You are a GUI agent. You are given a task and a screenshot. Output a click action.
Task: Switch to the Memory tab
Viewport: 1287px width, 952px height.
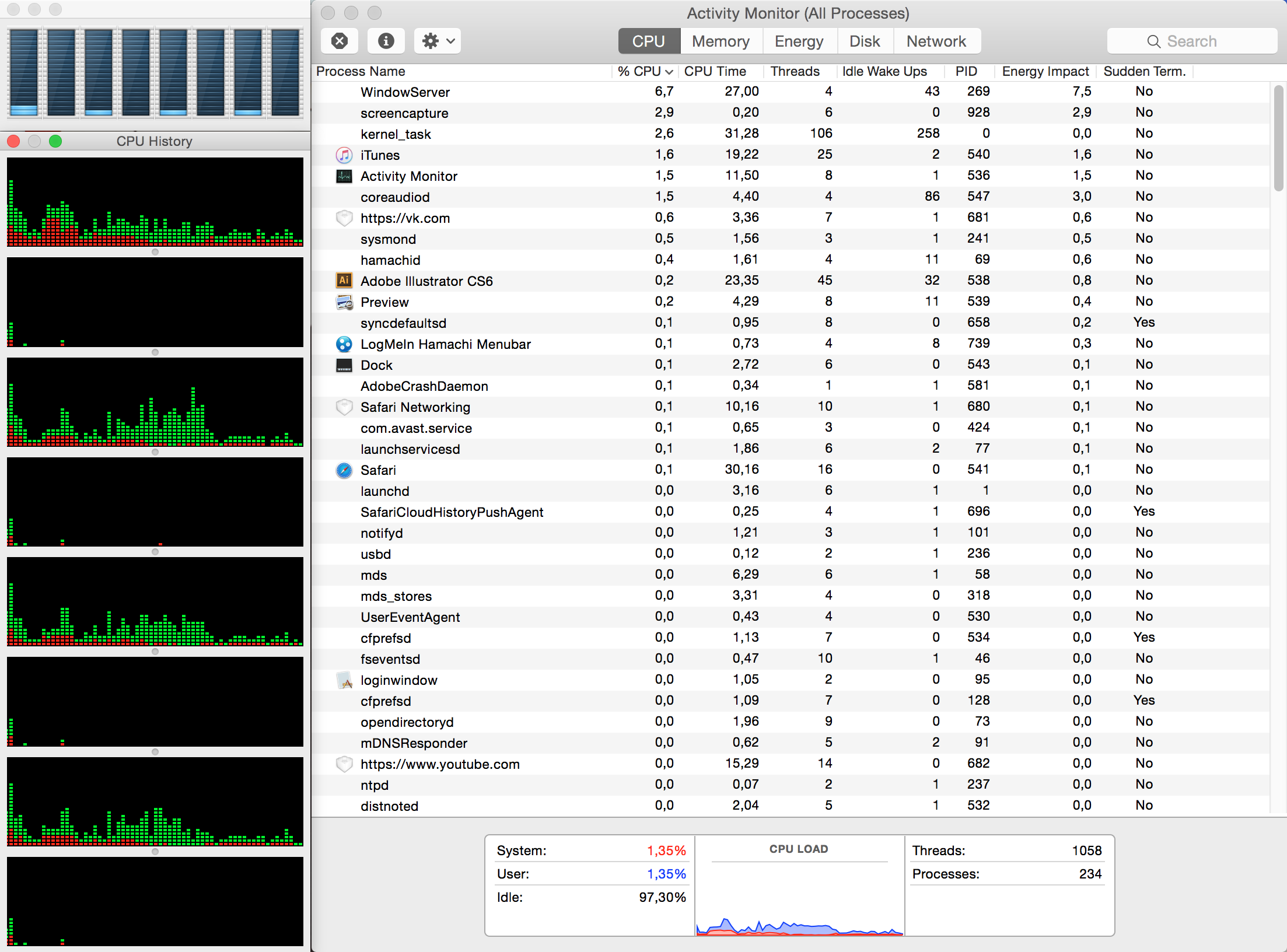(721, 41)
